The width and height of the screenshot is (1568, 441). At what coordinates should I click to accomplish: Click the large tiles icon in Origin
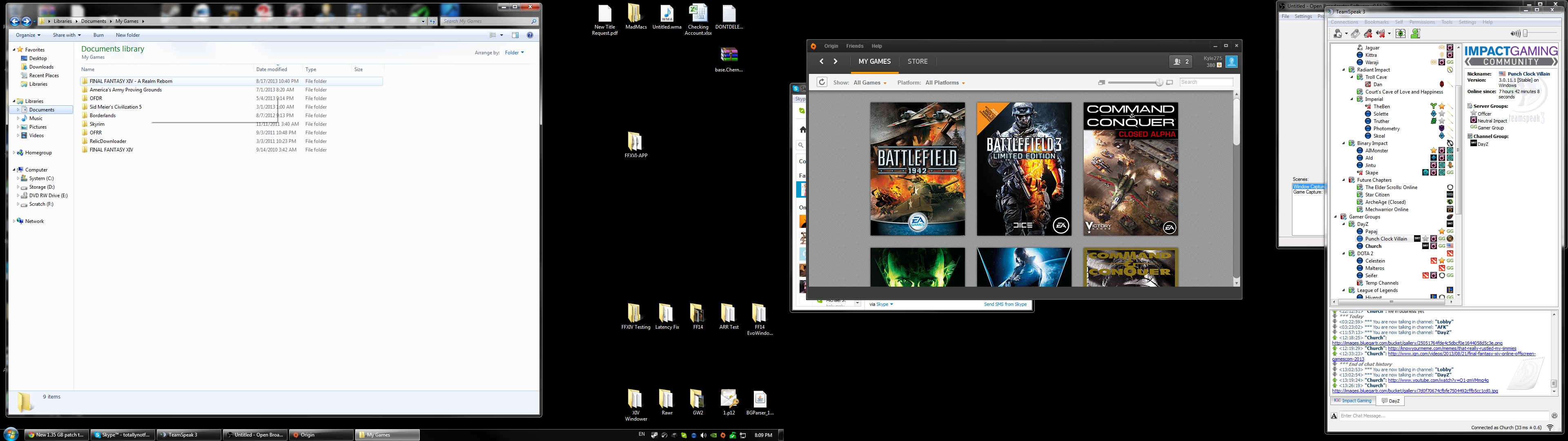[1169, 83]
